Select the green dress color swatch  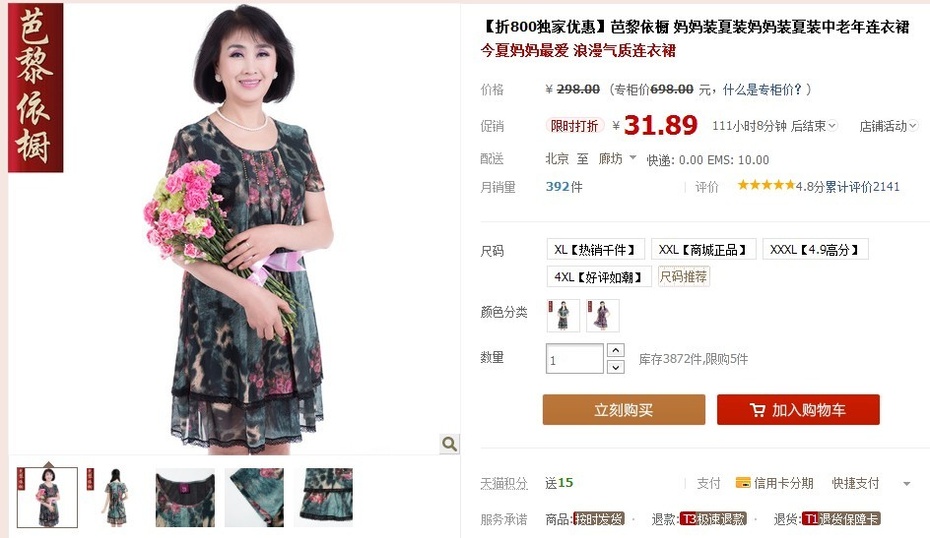pos(563,315)
